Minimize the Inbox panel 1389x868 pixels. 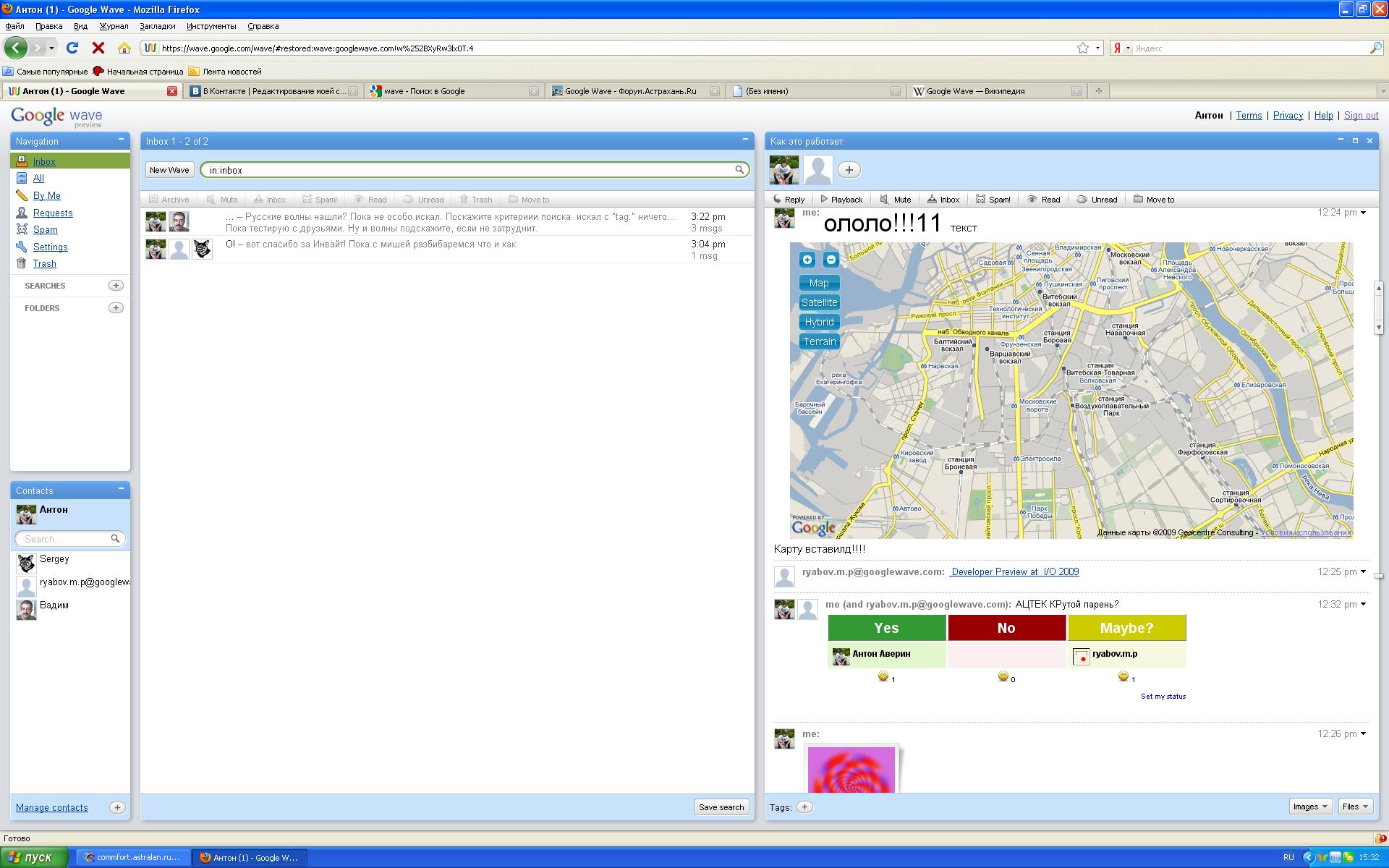(745, 140)
